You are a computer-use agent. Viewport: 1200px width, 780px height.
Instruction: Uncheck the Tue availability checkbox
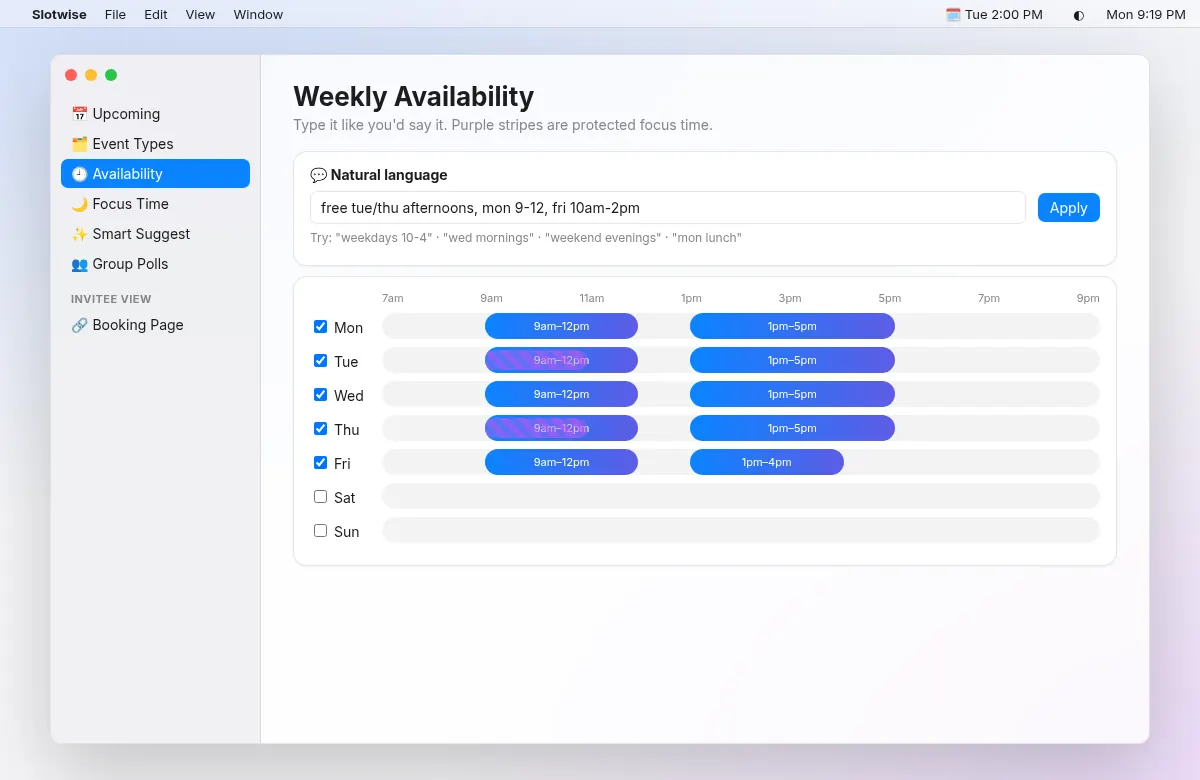320,360
